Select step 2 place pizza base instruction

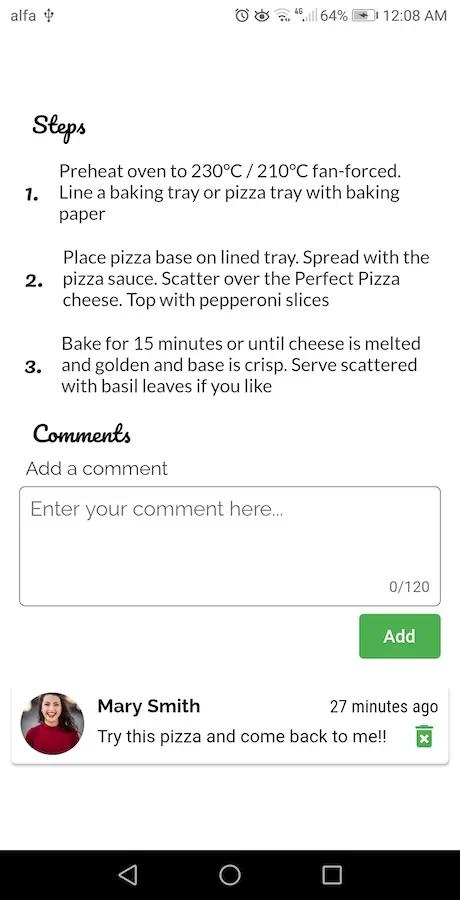click(x=246, y=278)
